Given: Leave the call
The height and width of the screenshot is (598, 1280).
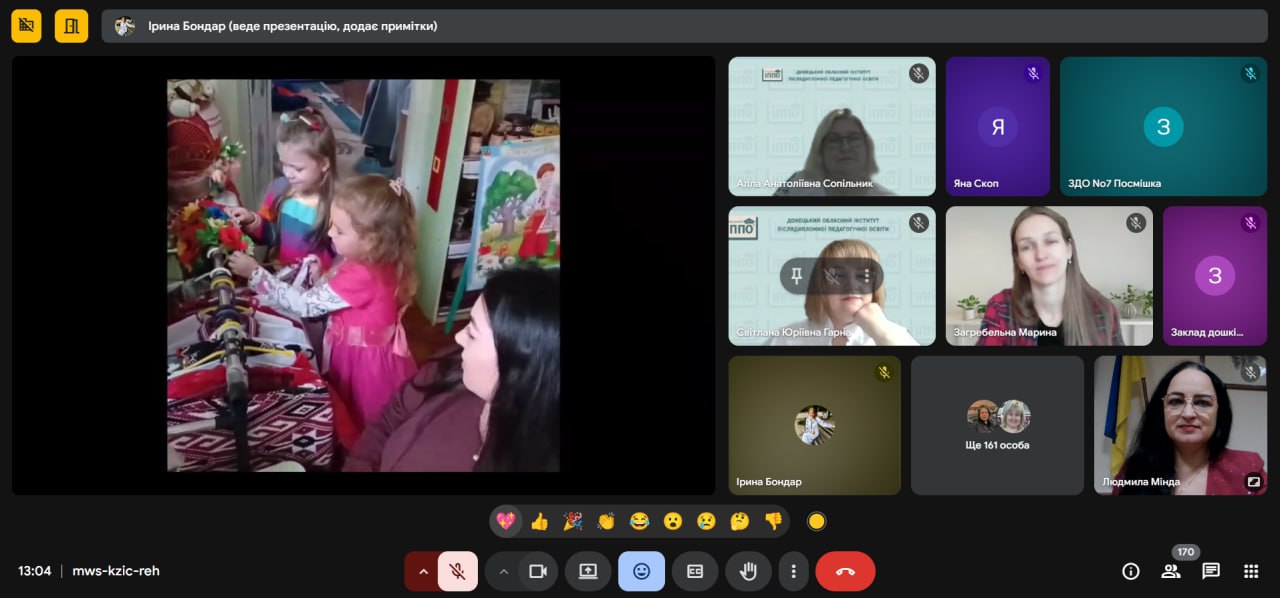Looking at the screenshot, I should point(845,571).
